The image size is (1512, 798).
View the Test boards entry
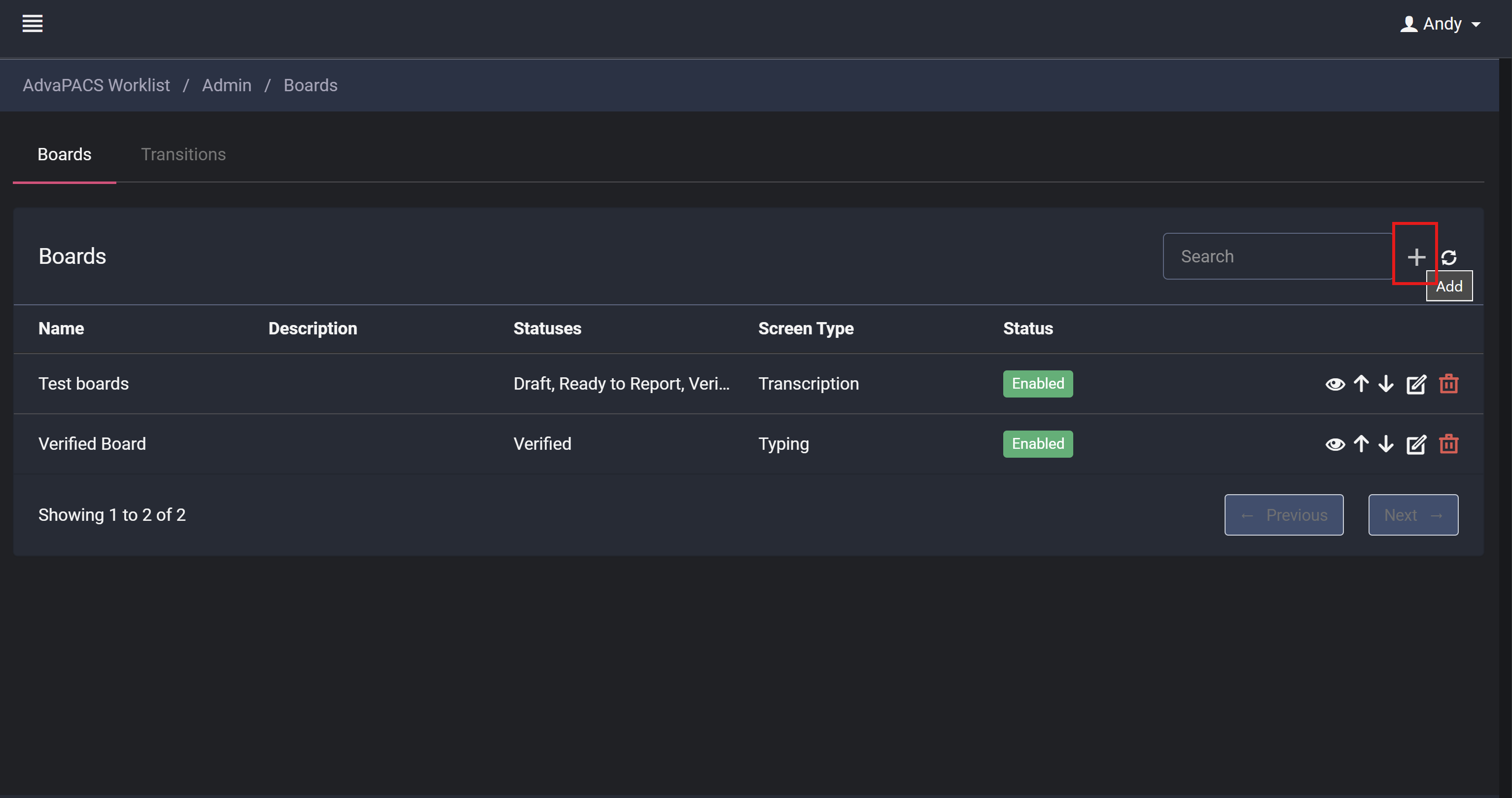1335,384
